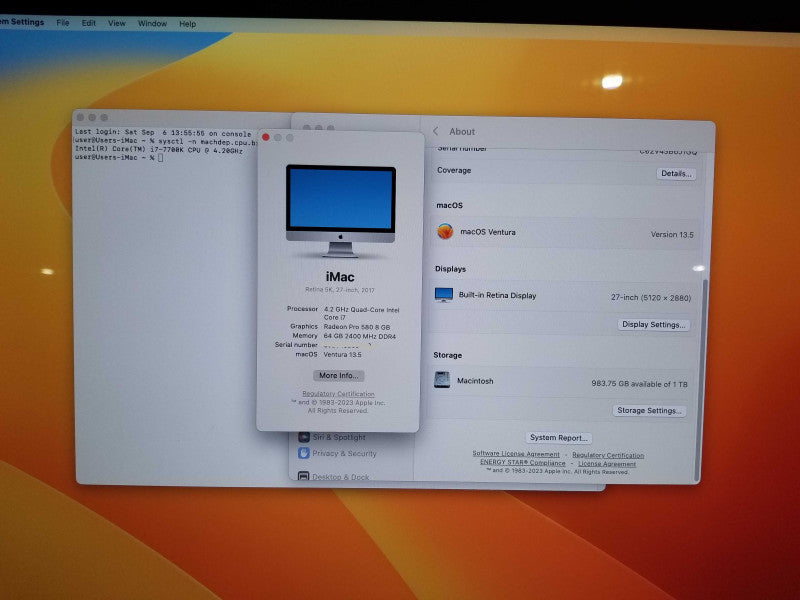800x600 pixels.
Task: Click '4.2 GHz Quad-Core Intel' processor value
Action: (x=361, y=310)
